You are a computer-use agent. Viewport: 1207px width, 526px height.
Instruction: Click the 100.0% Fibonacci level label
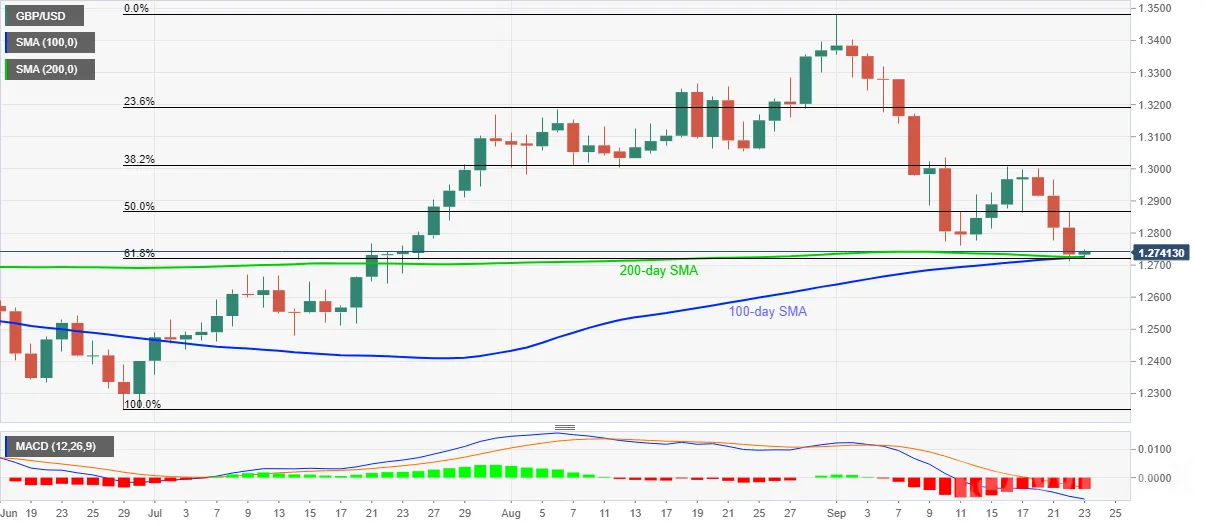141,405
